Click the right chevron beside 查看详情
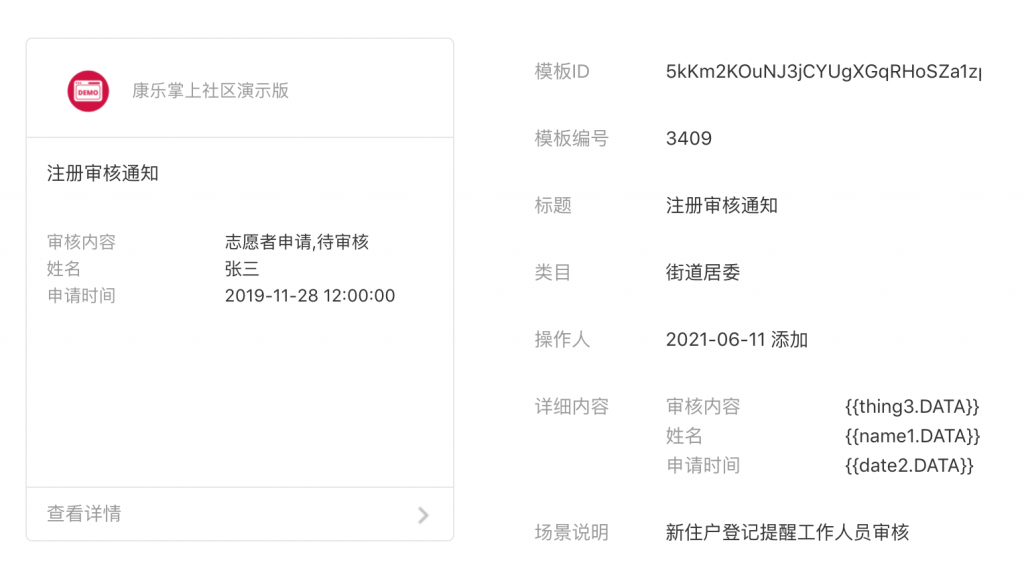The height and width of the screenshot is (579, 1024). [x=423, y=515]
